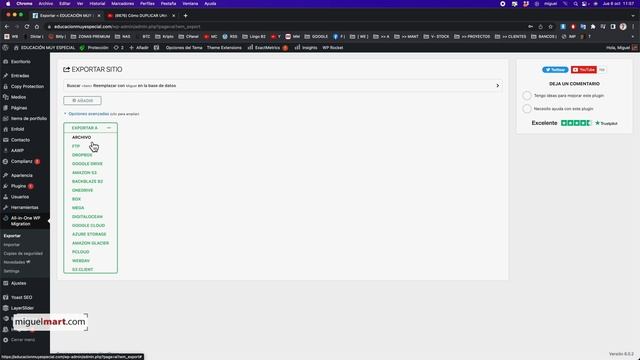Screen dimensions: 640x360
Task: Collapse the EXPORTAR A dropdown
Action: point(91,128)
